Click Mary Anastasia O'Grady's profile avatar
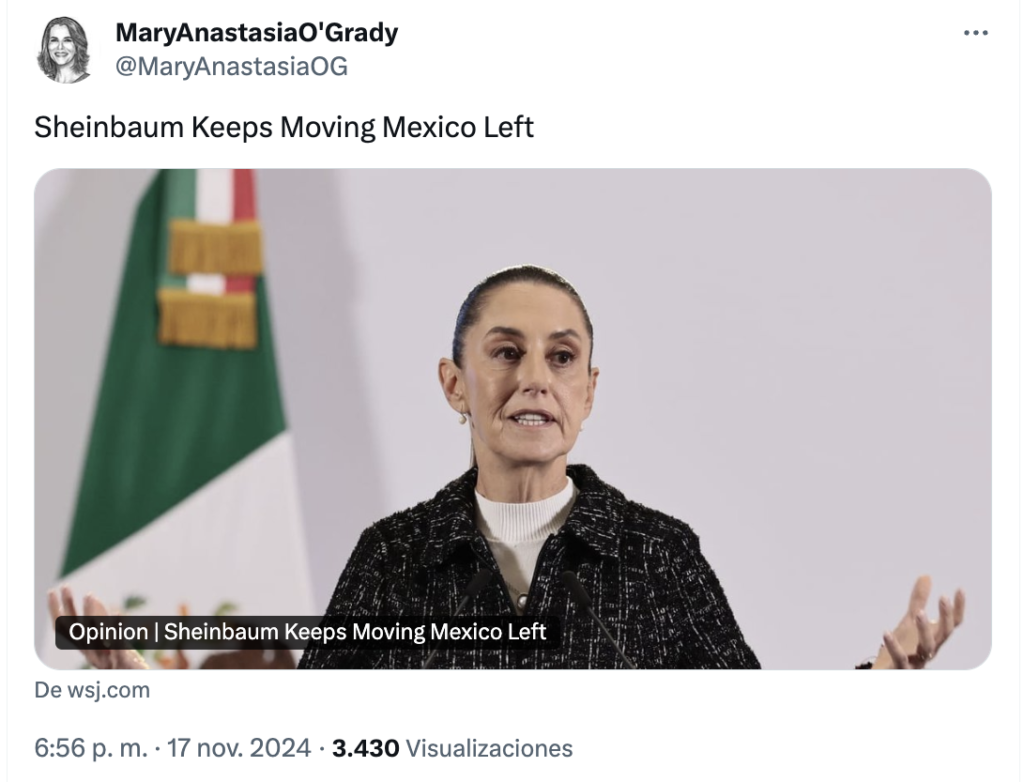1024x782 pixels. (64, 51)
